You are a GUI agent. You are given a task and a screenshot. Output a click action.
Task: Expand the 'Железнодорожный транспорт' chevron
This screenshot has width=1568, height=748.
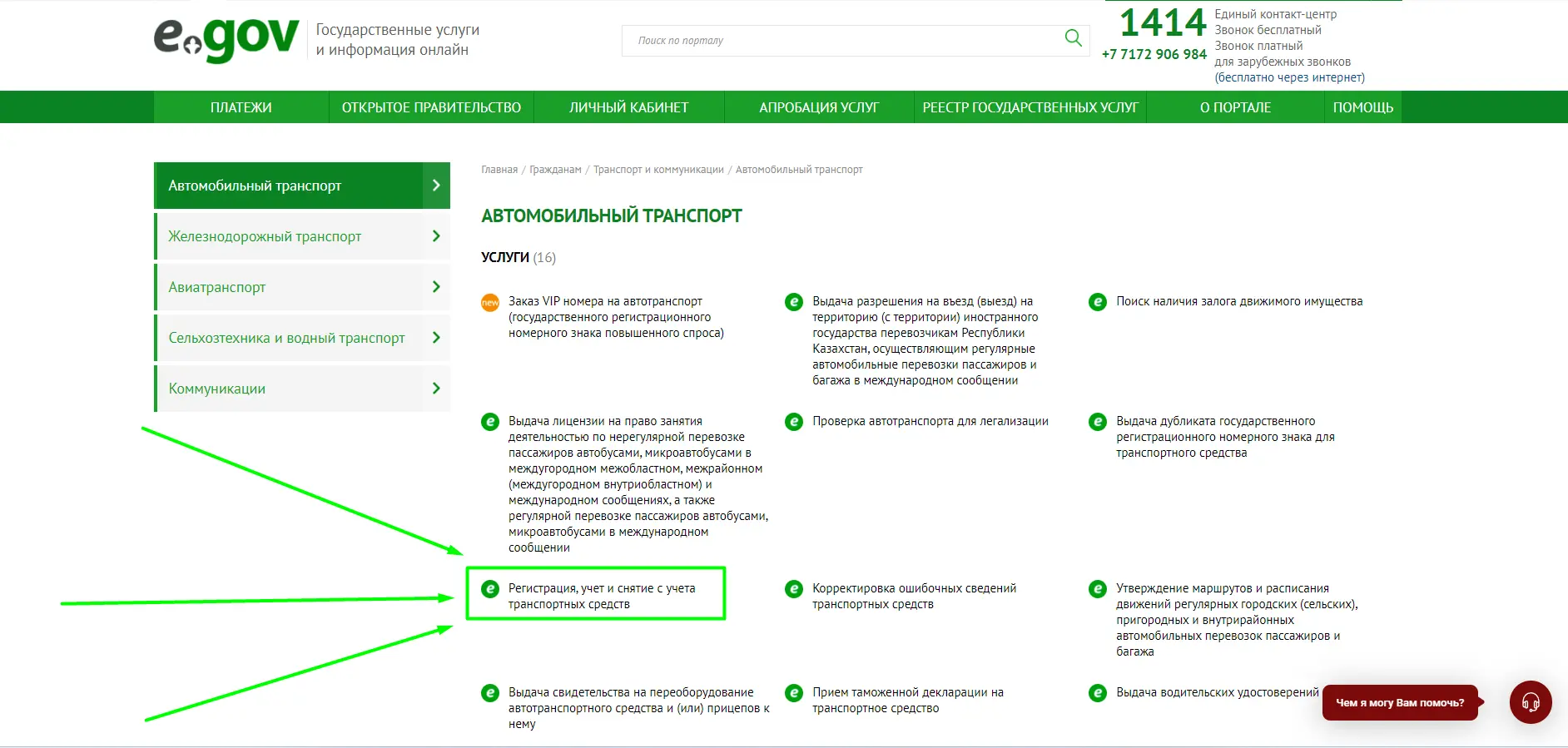(436, 236)
